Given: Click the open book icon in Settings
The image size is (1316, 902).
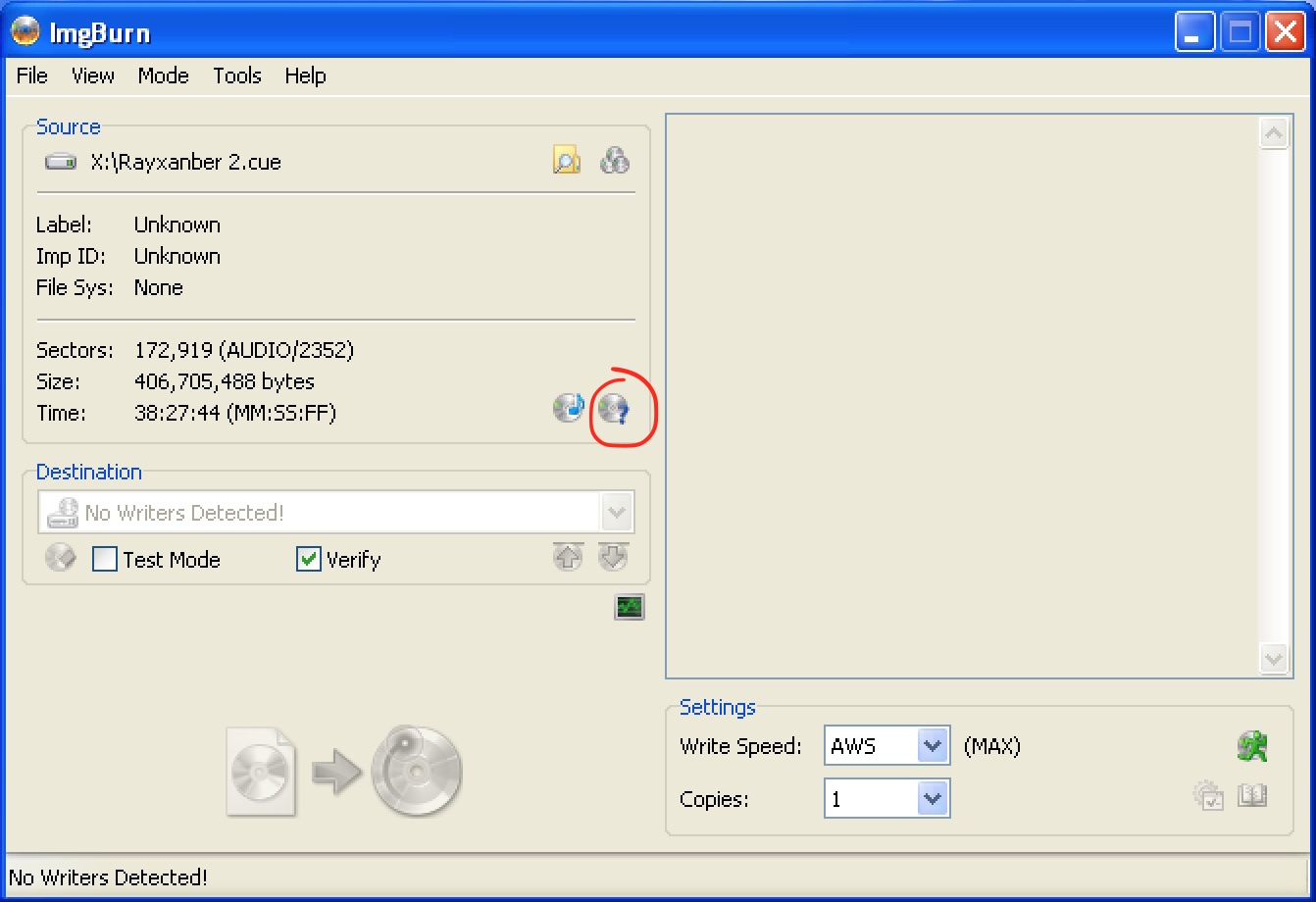Looking at the screenshot, I should pyautogui.click(x=1252, y=795).
